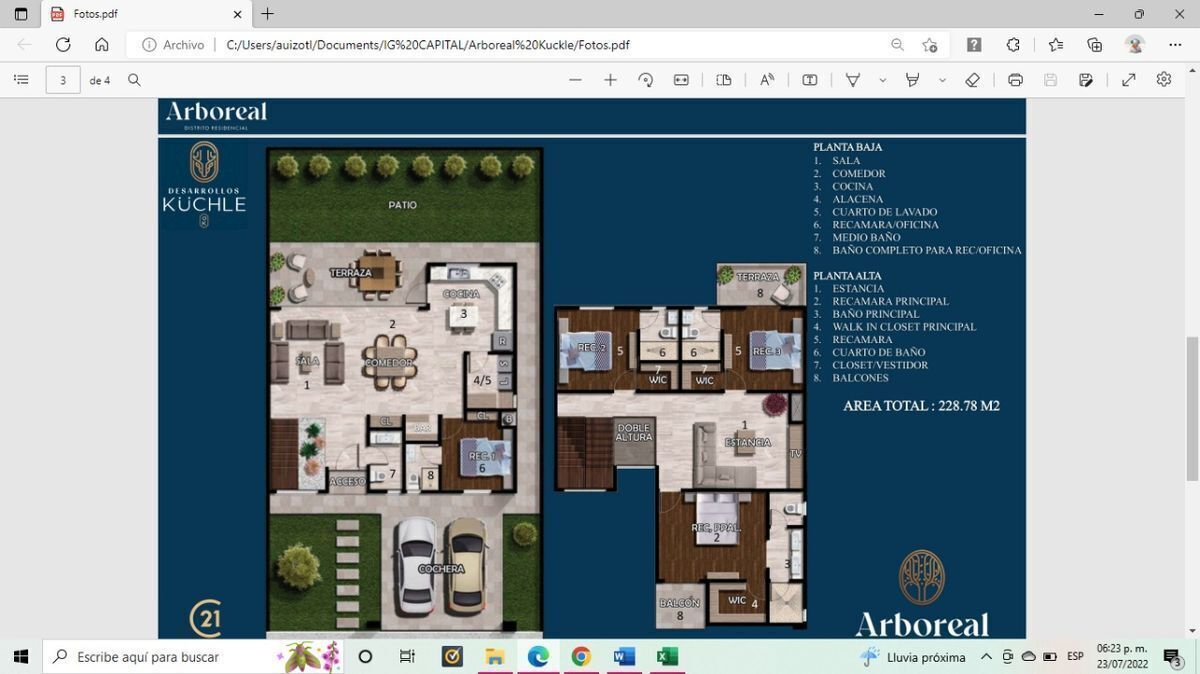
Task: Go back to previous page in browser
Action: (x=24, y=45)
